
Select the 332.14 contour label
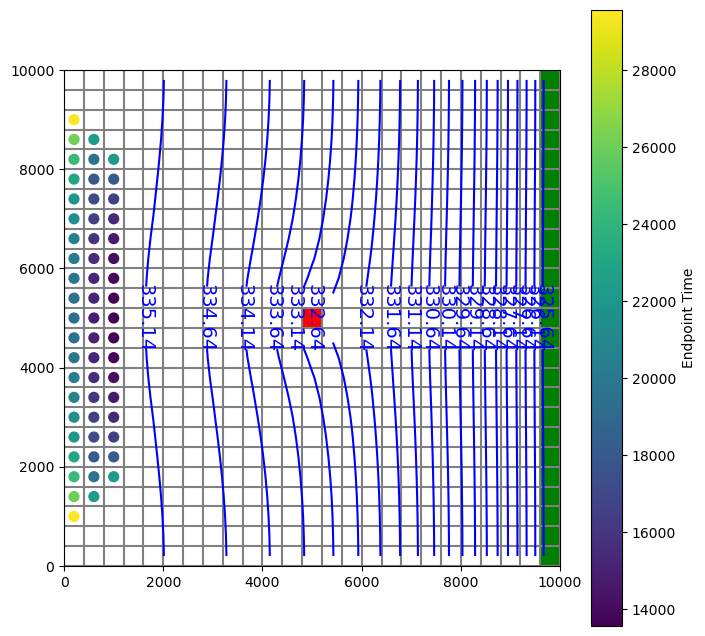click(366, 317)
